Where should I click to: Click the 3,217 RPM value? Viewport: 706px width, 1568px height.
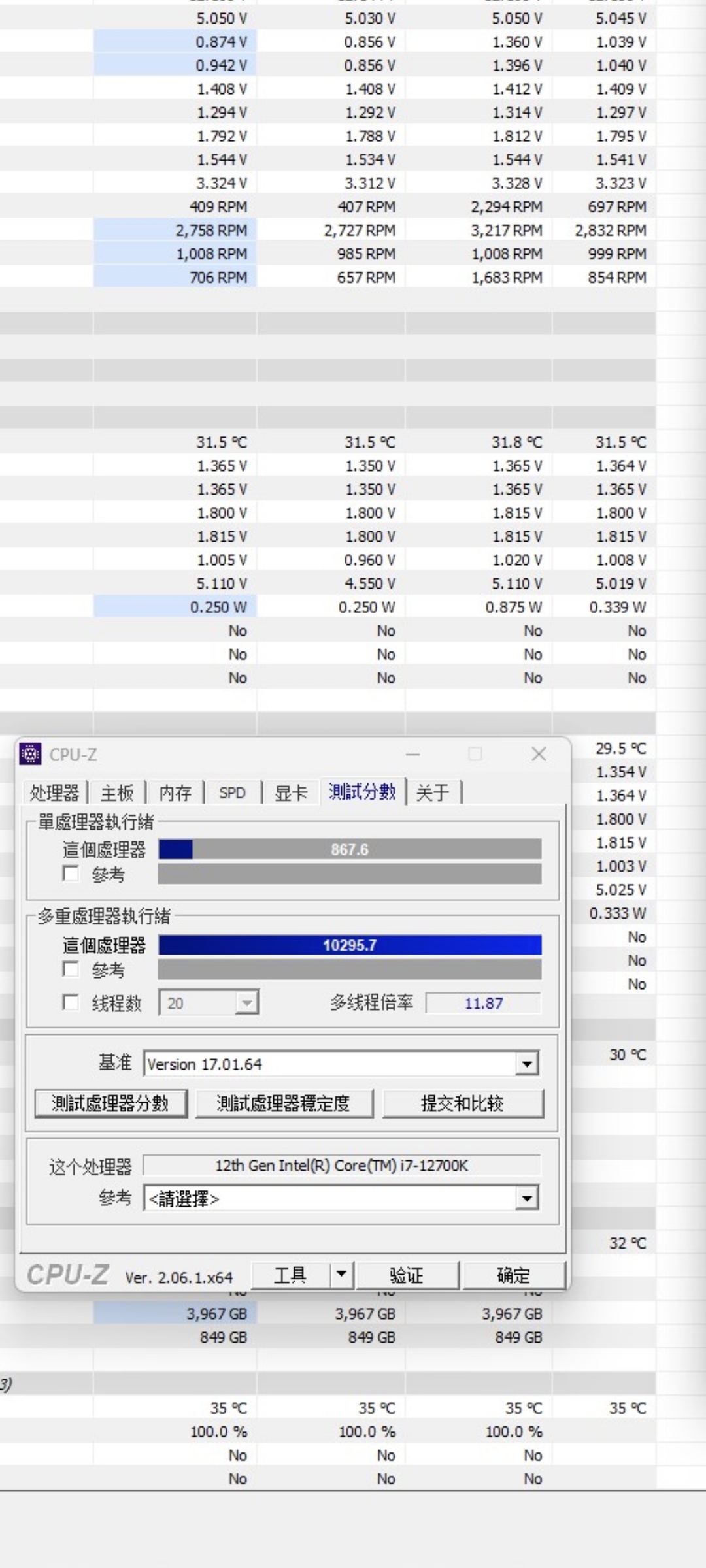pyautogui.click(x=507, y=230)
